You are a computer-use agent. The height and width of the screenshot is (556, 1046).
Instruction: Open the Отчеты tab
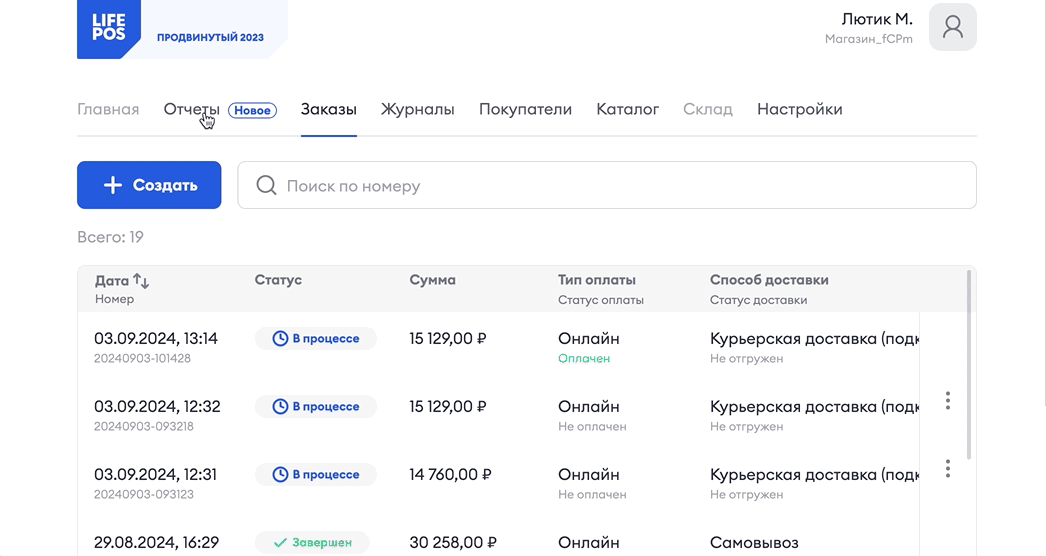point(191,109)
